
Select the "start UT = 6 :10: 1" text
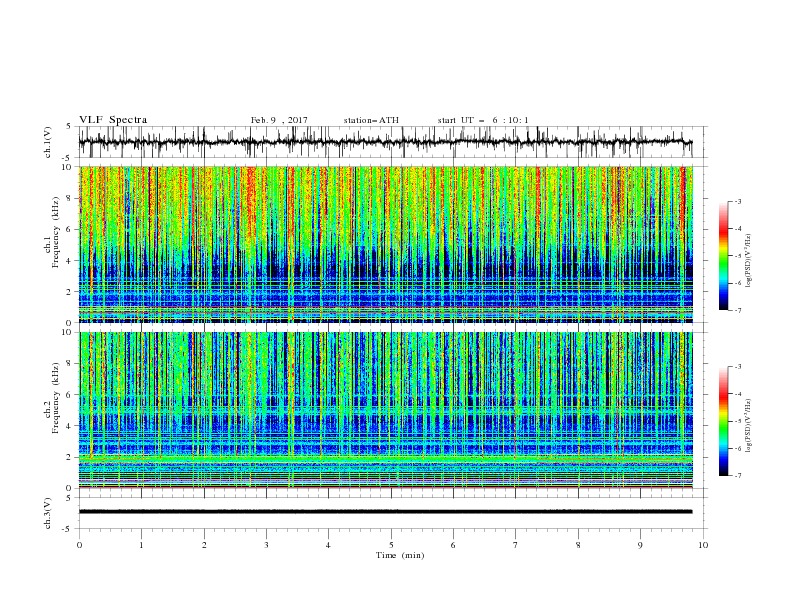pos(483,120)
